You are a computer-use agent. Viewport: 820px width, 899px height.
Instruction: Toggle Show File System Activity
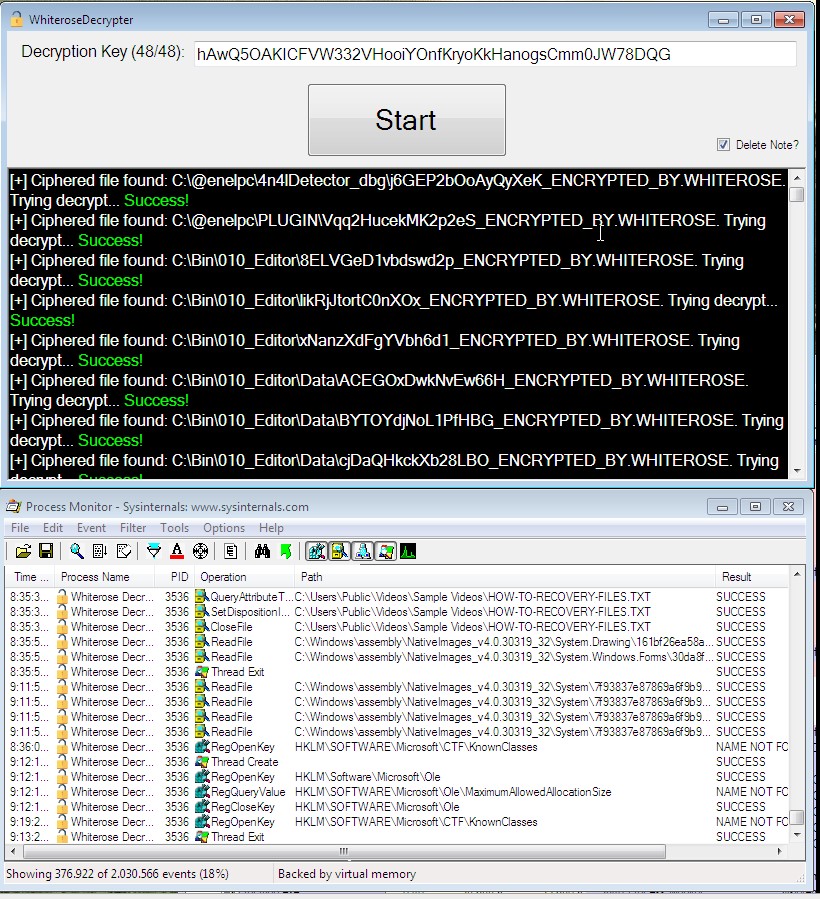click(339, 552)
